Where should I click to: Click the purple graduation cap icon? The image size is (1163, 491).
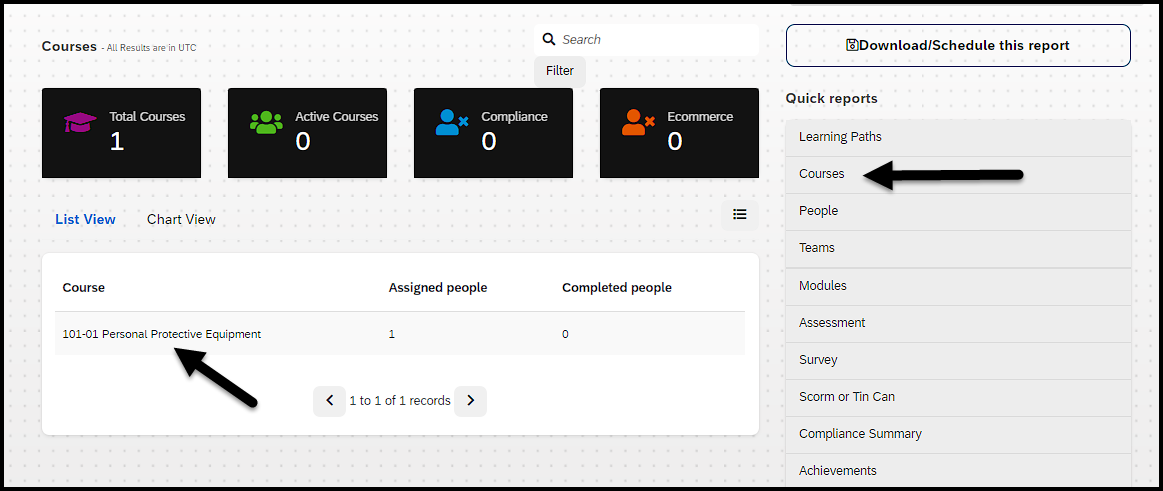tap(79, 122)
